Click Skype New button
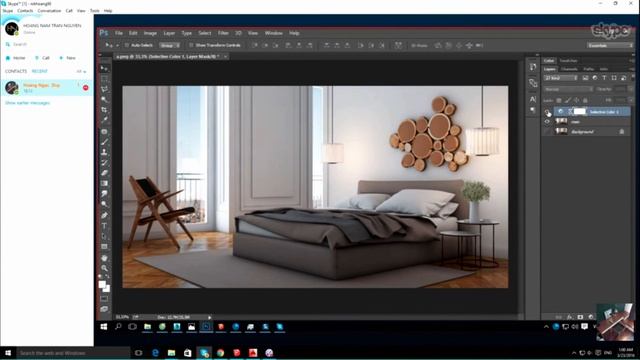This screenshot has width=640, height=360. (68, 58)
